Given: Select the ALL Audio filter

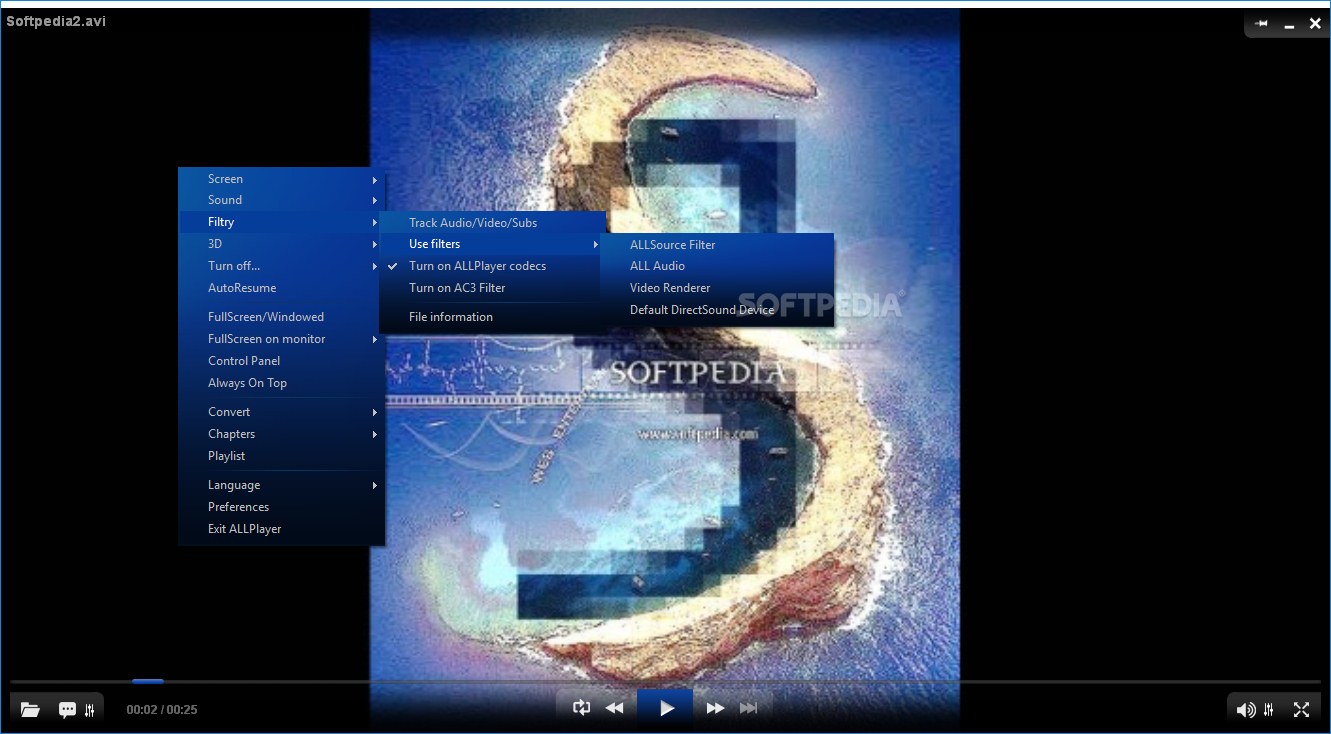Looking at the screenshot, I should 716,266.
